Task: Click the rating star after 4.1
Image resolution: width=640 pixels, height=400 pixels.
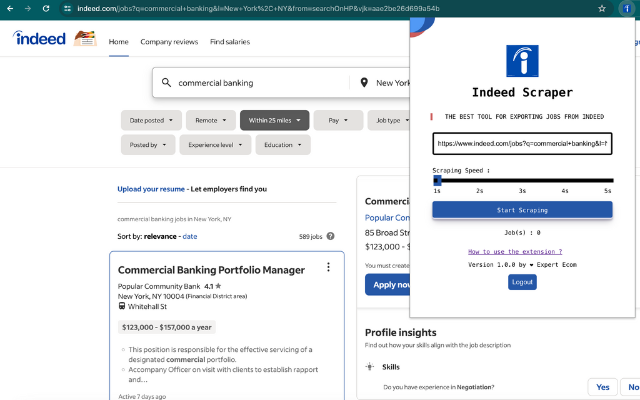Action: [218, 286]
